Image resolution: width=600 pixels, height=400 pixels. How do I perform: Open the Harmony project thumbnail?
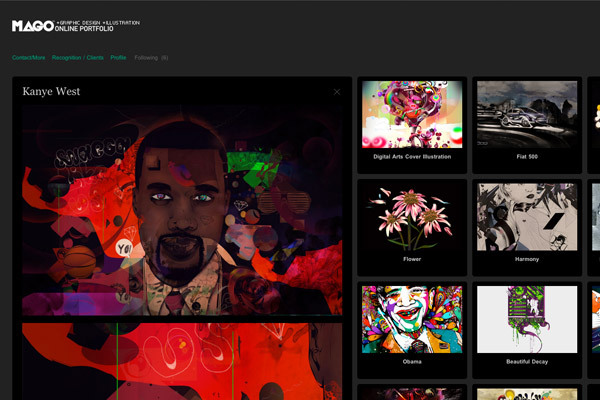click(527, 217)
